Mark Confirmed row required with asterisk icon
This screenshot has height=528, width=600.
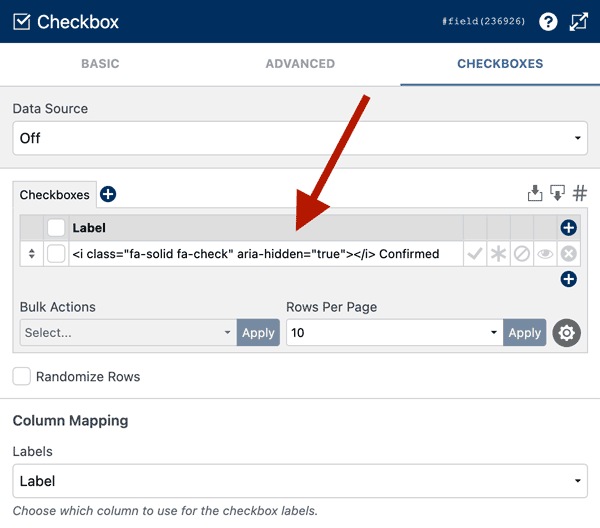point(498,254)
